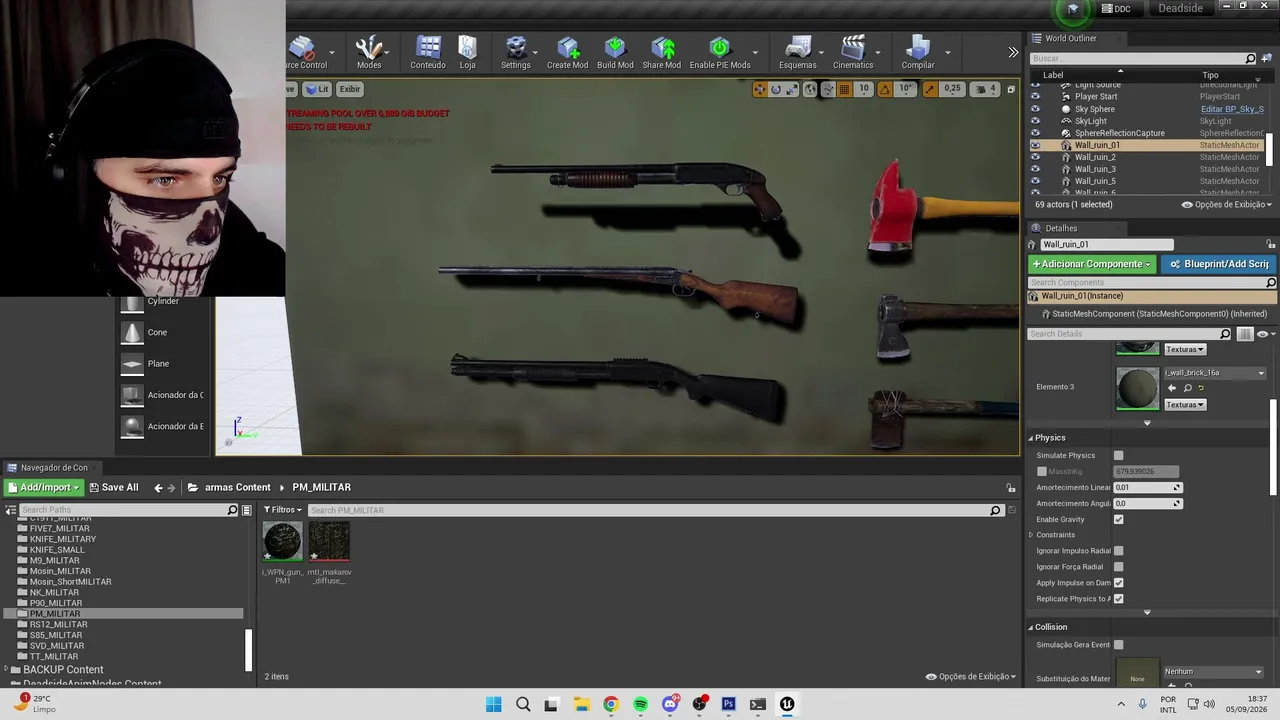Open the Modes toolbar icon
This screenshot has height=720, width=1280.
(369, 52)
